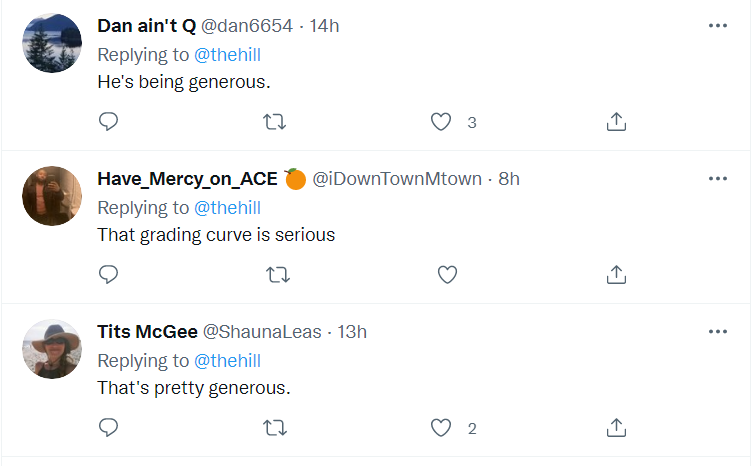
Task: Like the "That's pretty generous" tweet
Action: (x=441, y=428)
